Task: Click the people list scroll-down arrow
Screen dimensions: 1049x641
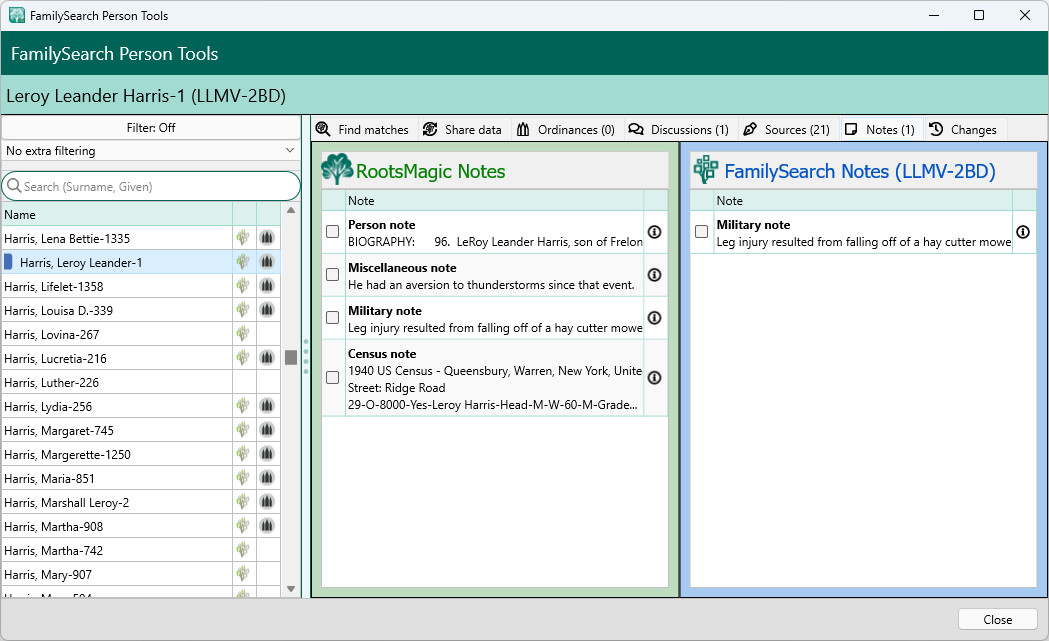Action: tap(290, 589)
